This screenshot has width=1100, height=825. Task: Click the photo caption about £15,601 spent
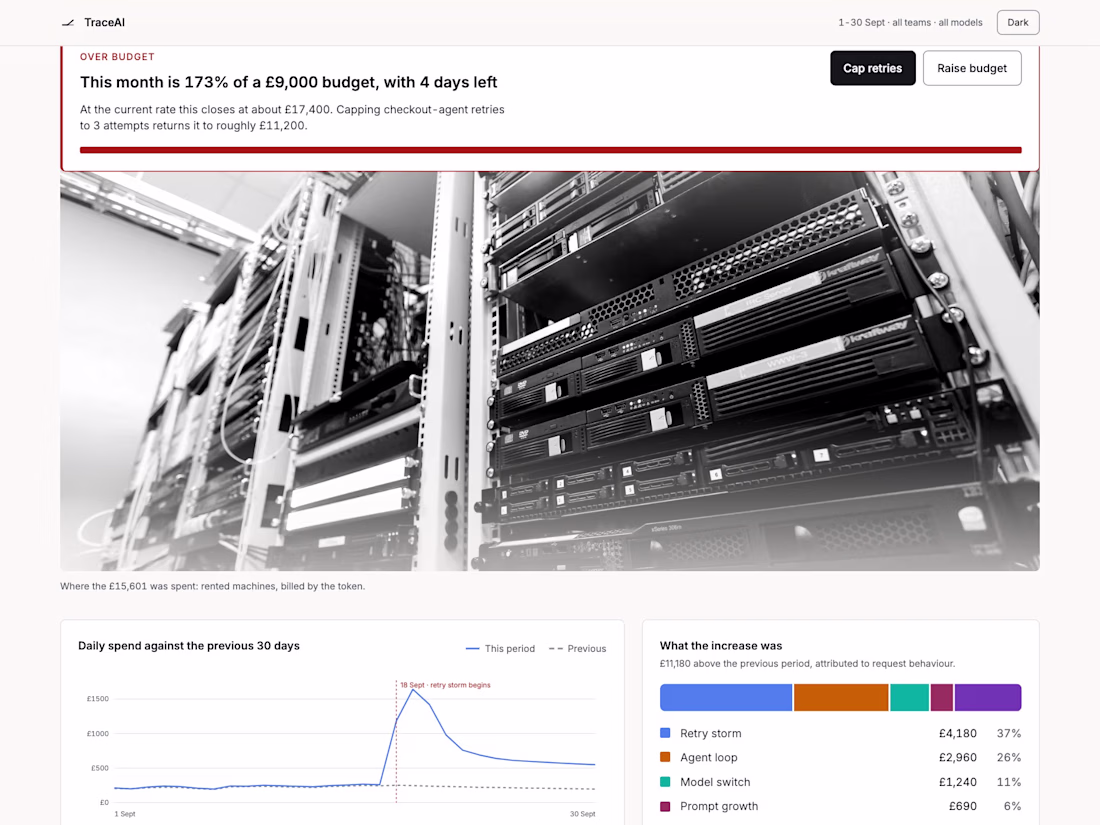213,586
